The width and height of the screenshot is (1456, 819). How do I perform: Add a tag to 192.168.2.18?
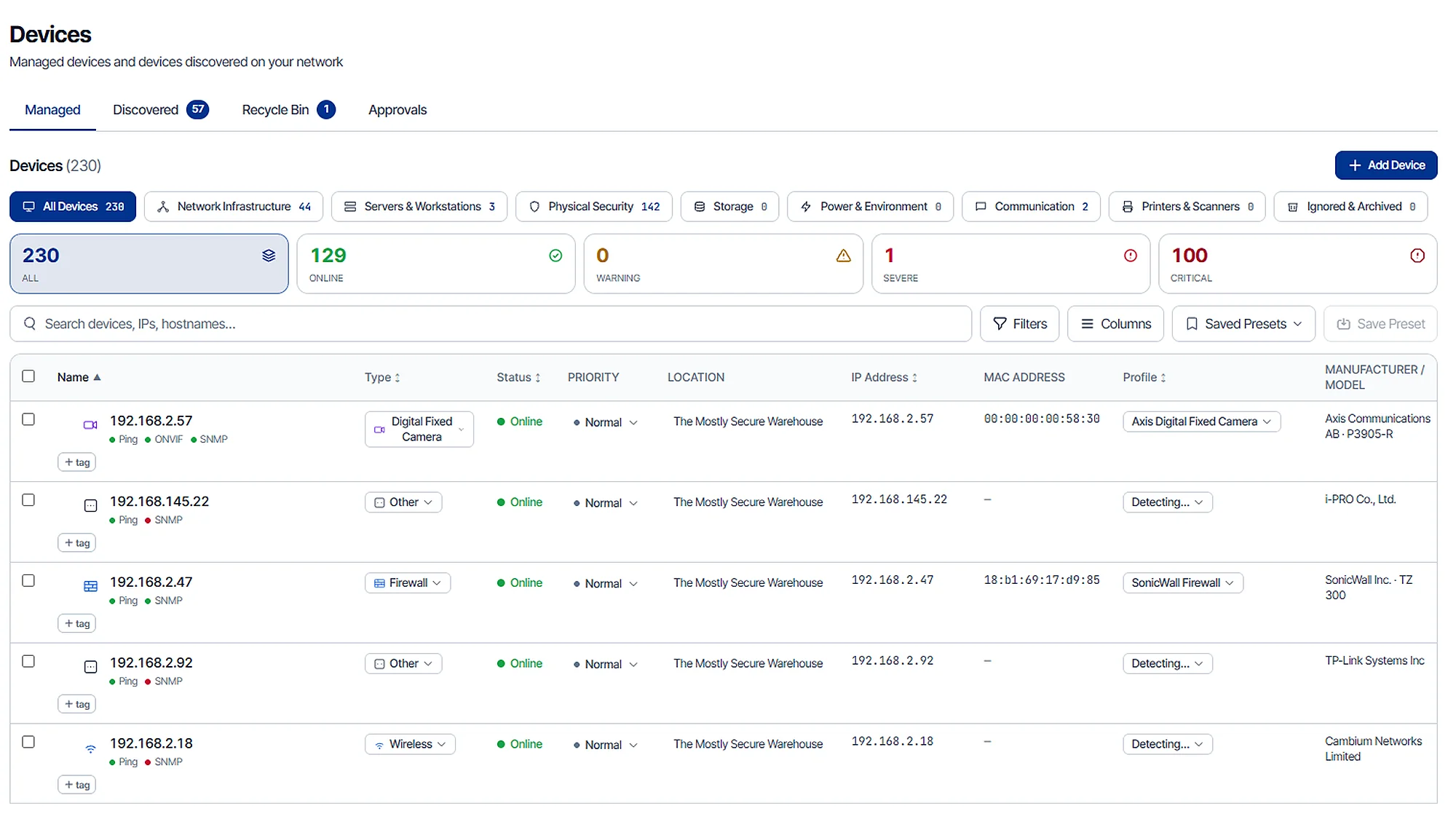tap(77, 785)
